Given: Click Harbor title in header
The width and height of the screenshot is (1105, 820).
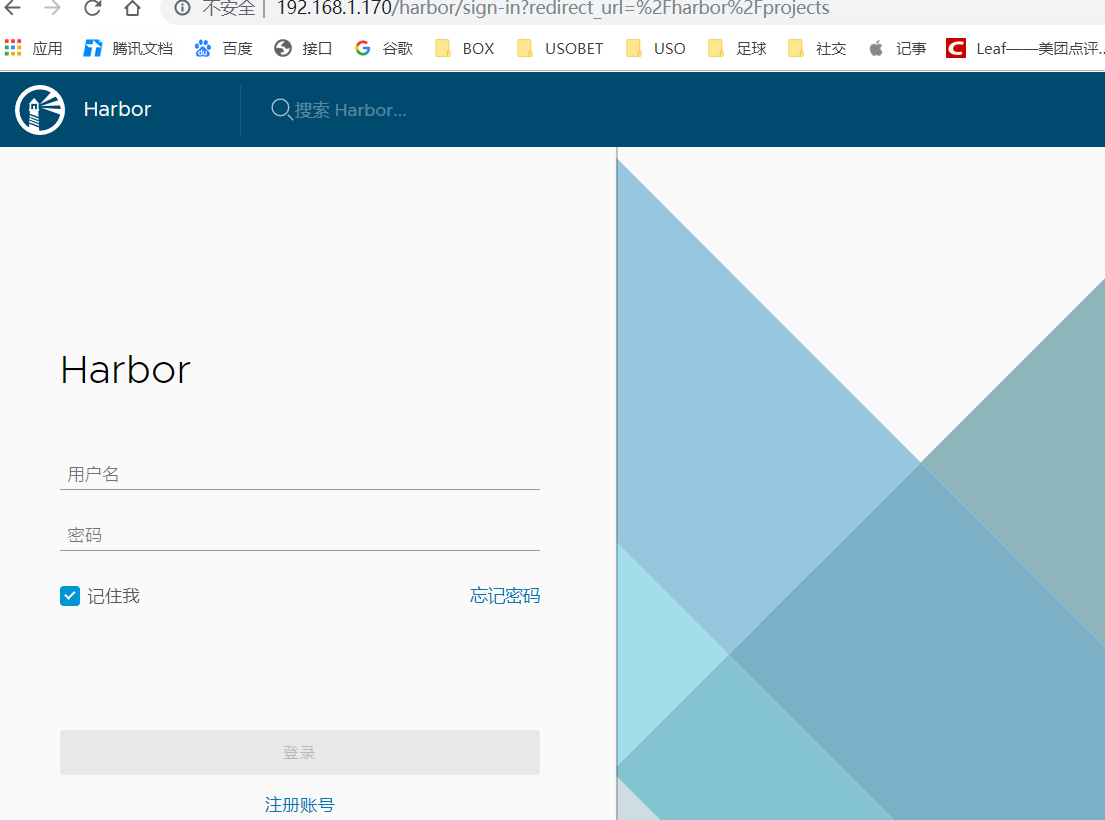Looking at the screenshot, I should click(117, 109).
